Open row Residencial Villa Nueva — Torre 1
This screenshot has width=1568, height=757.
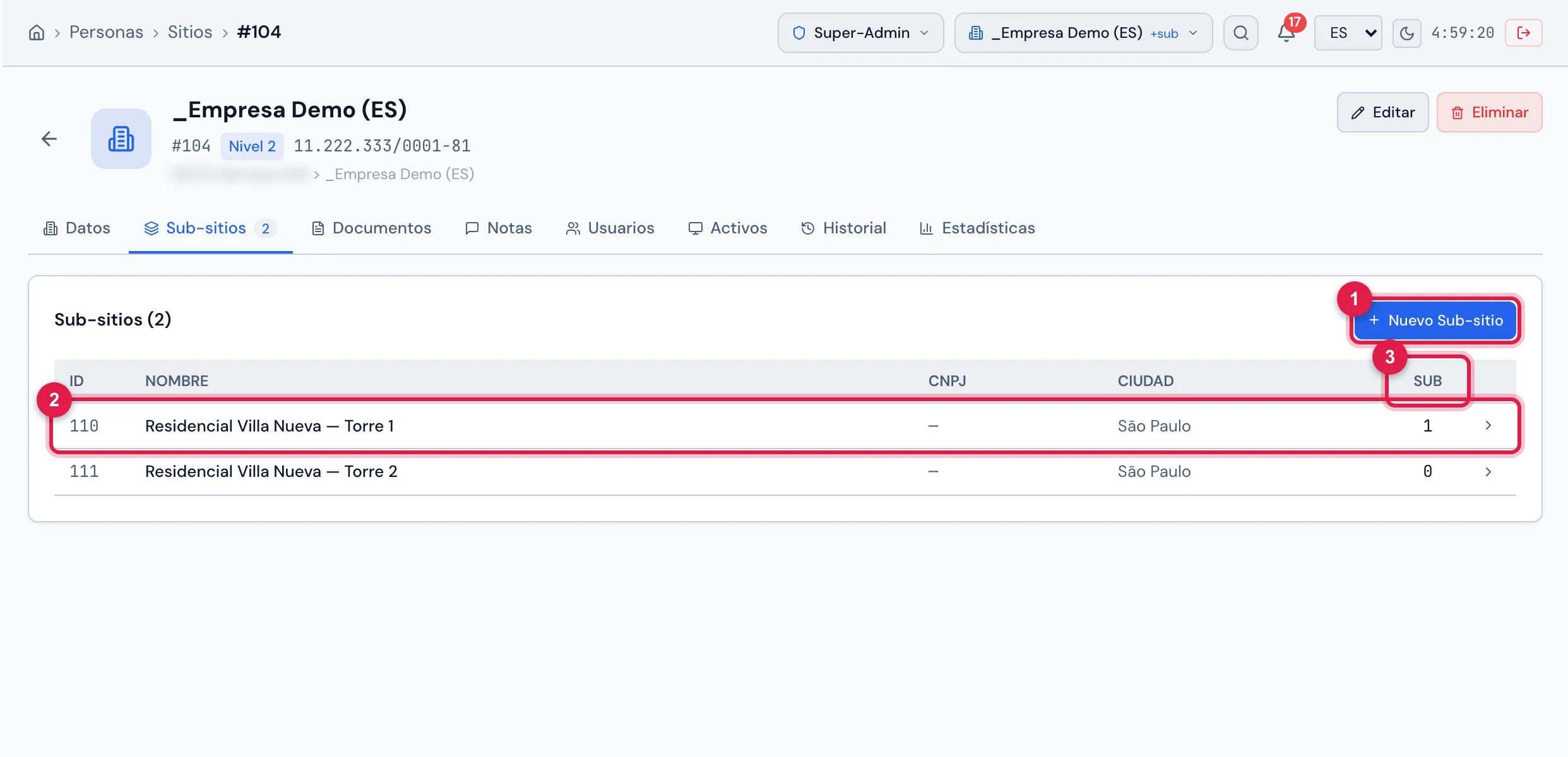[x=785, y=426]
